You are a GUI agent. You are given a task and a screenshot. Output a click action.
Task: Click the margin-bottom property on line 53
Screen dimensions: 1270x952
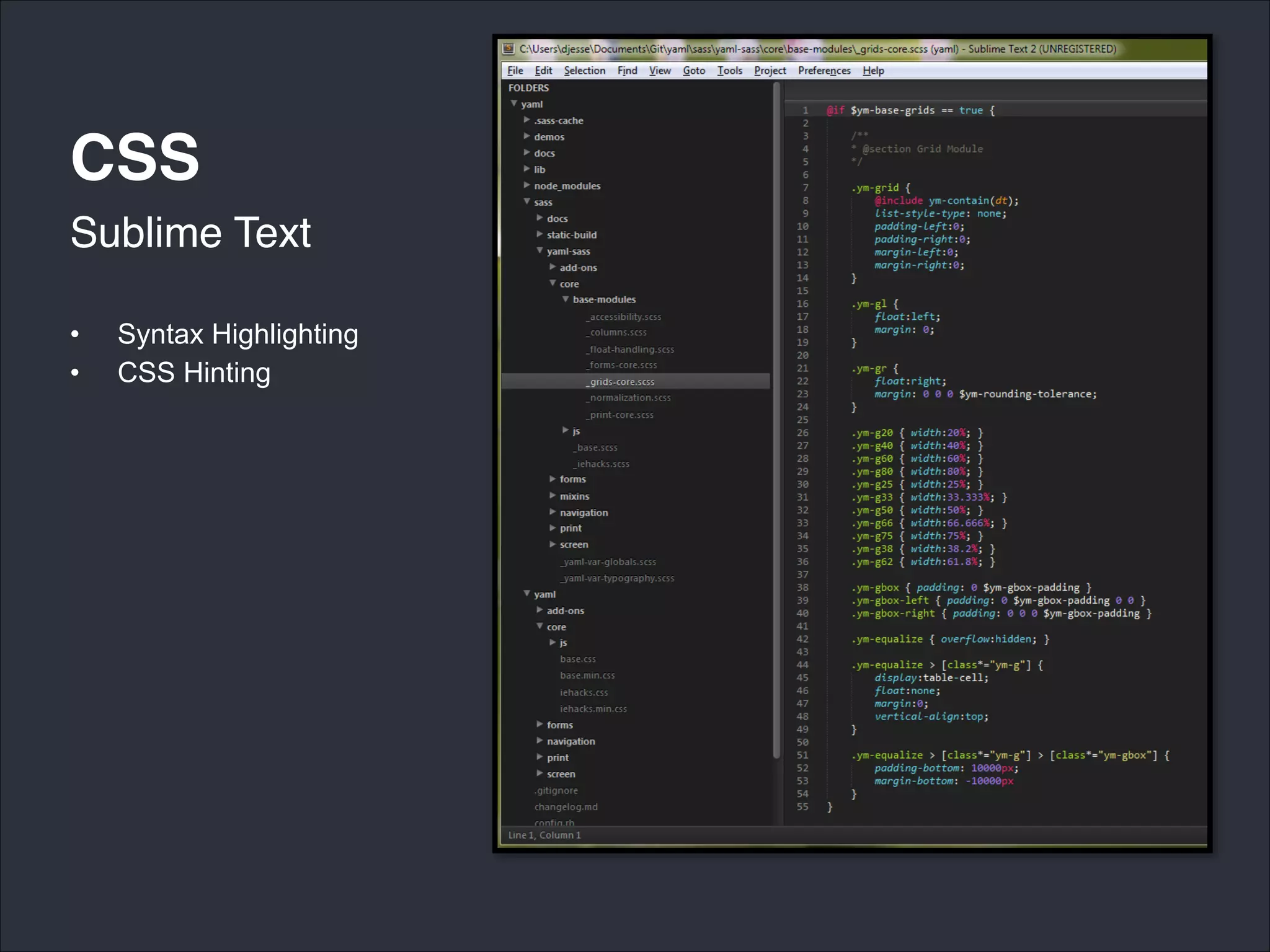tap(914, 781)
